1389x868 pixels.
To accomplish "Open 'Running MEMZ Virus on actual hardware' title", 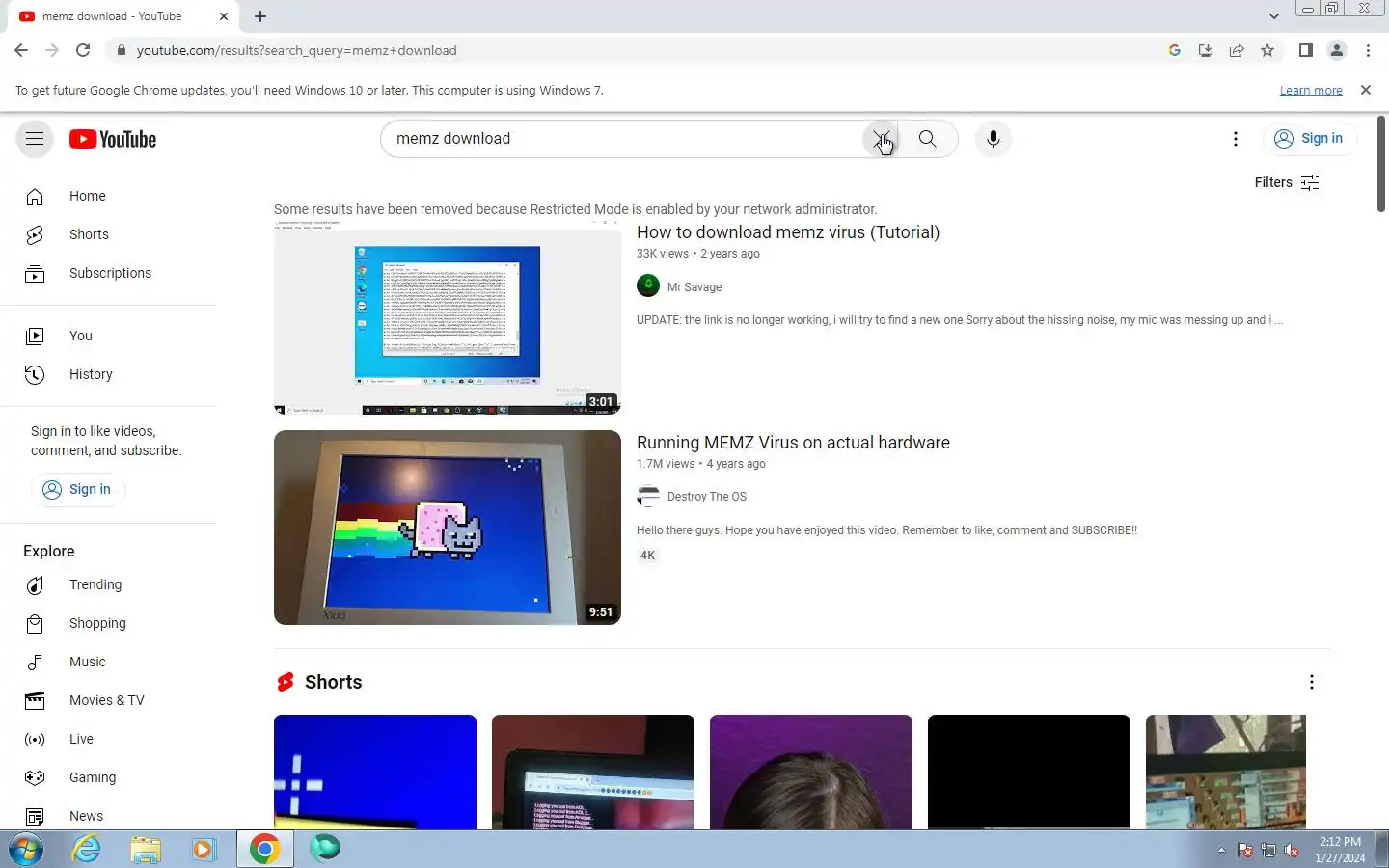I will [x=793, y=443].
